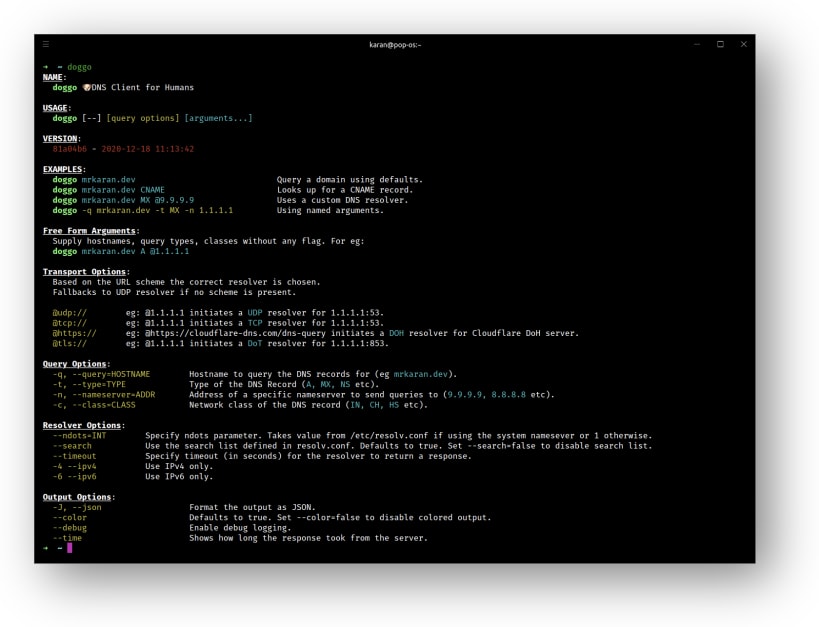Maximize the terminal window
This screenshot has height=627, width=819.
click(720, 44)
